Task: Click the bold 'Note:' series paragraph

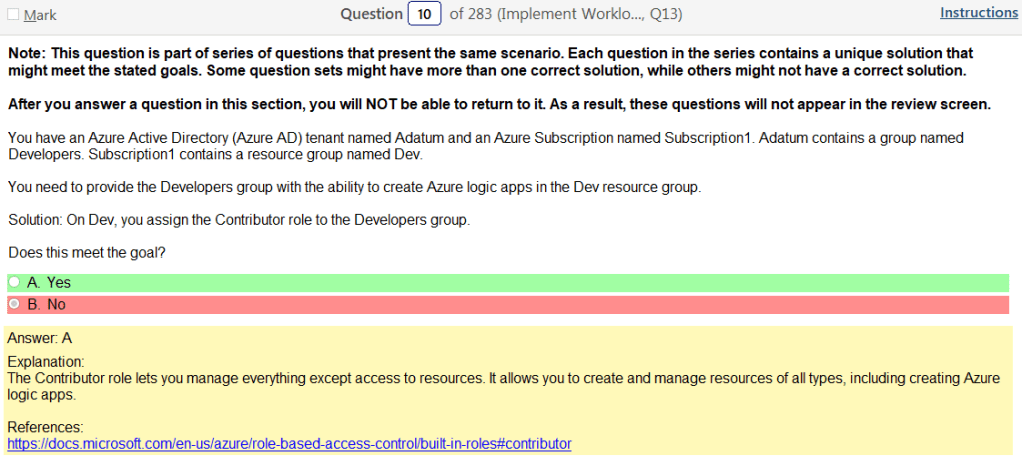Action: pyautogui.click(x=490, y=61)
